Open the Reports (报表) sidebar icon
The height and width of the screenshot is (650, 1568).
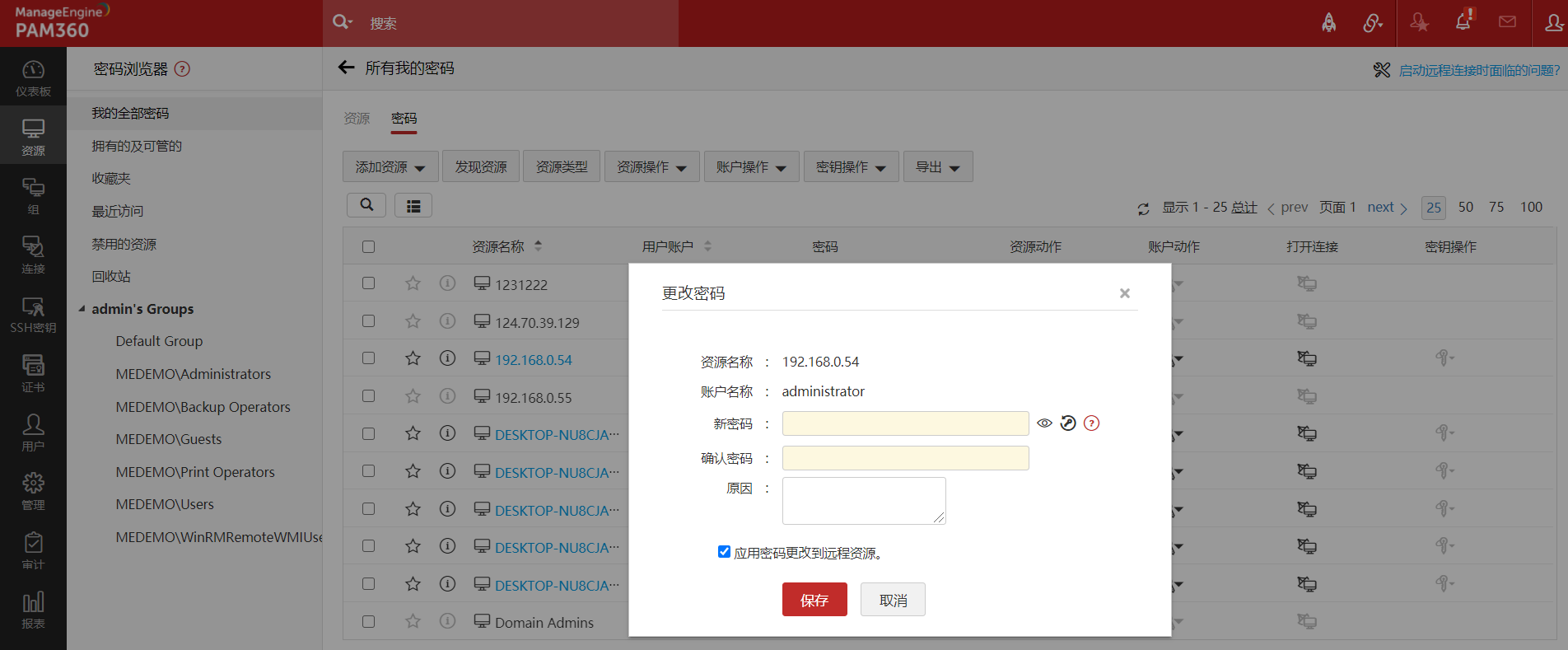pos(33,610)
